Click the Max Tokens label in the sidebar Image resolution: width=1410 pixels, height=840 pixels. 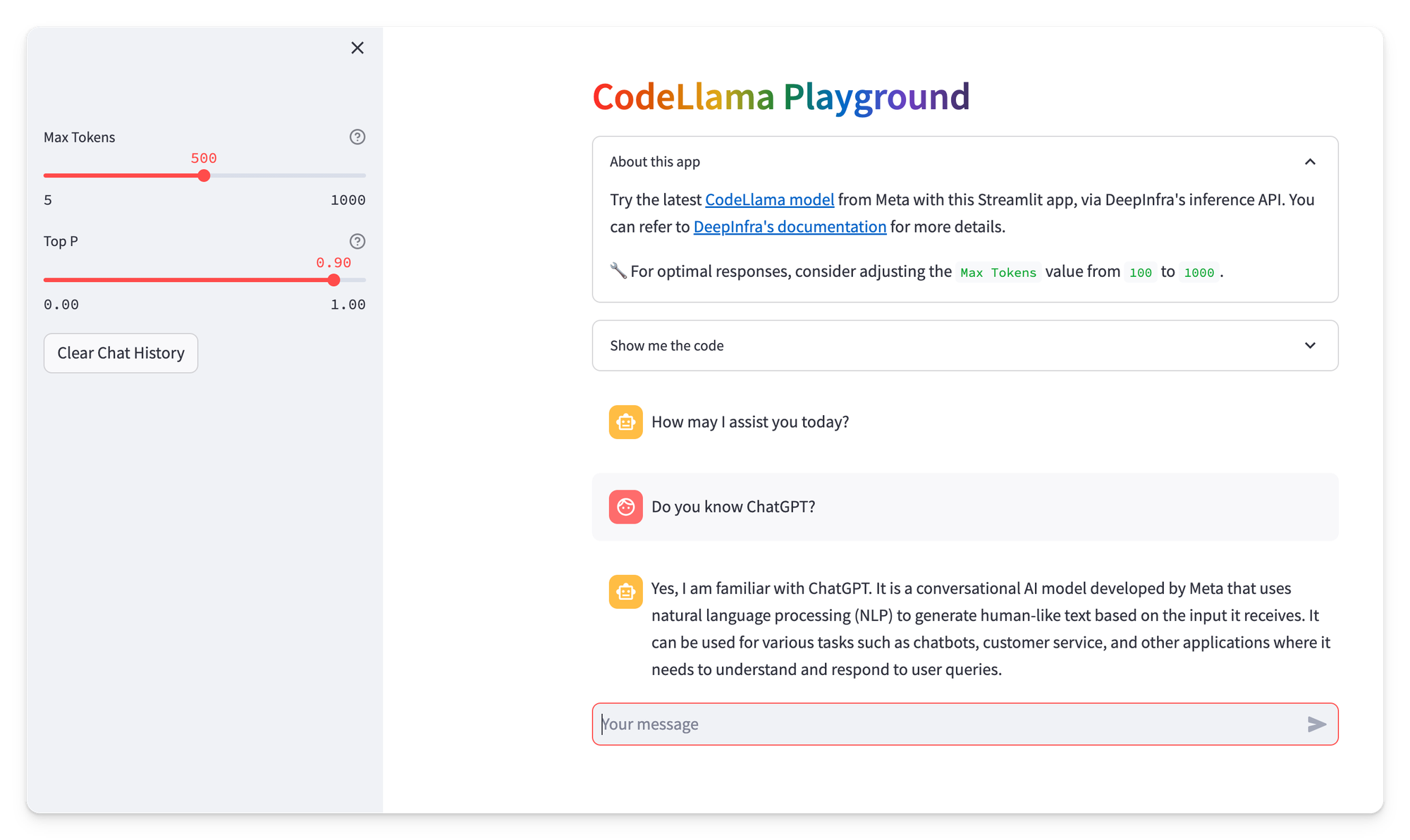[x=79, y=137]
